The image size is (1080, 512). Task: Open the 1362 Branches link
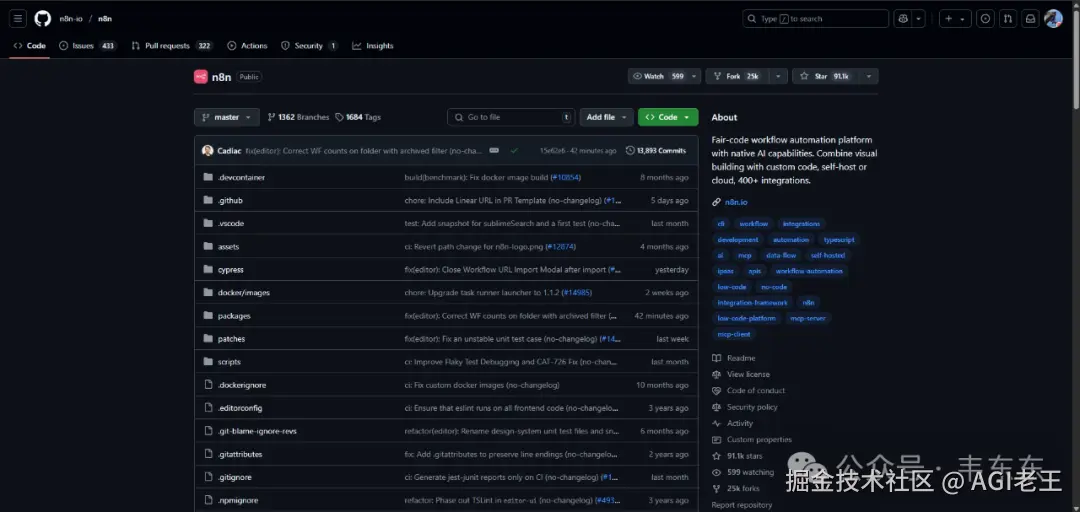point(298,117)
